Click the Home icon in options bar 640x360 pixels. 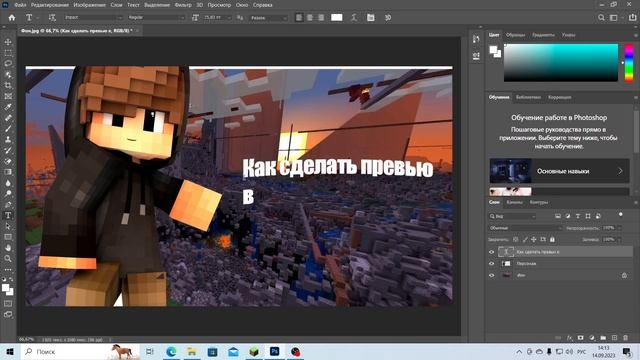12,18
